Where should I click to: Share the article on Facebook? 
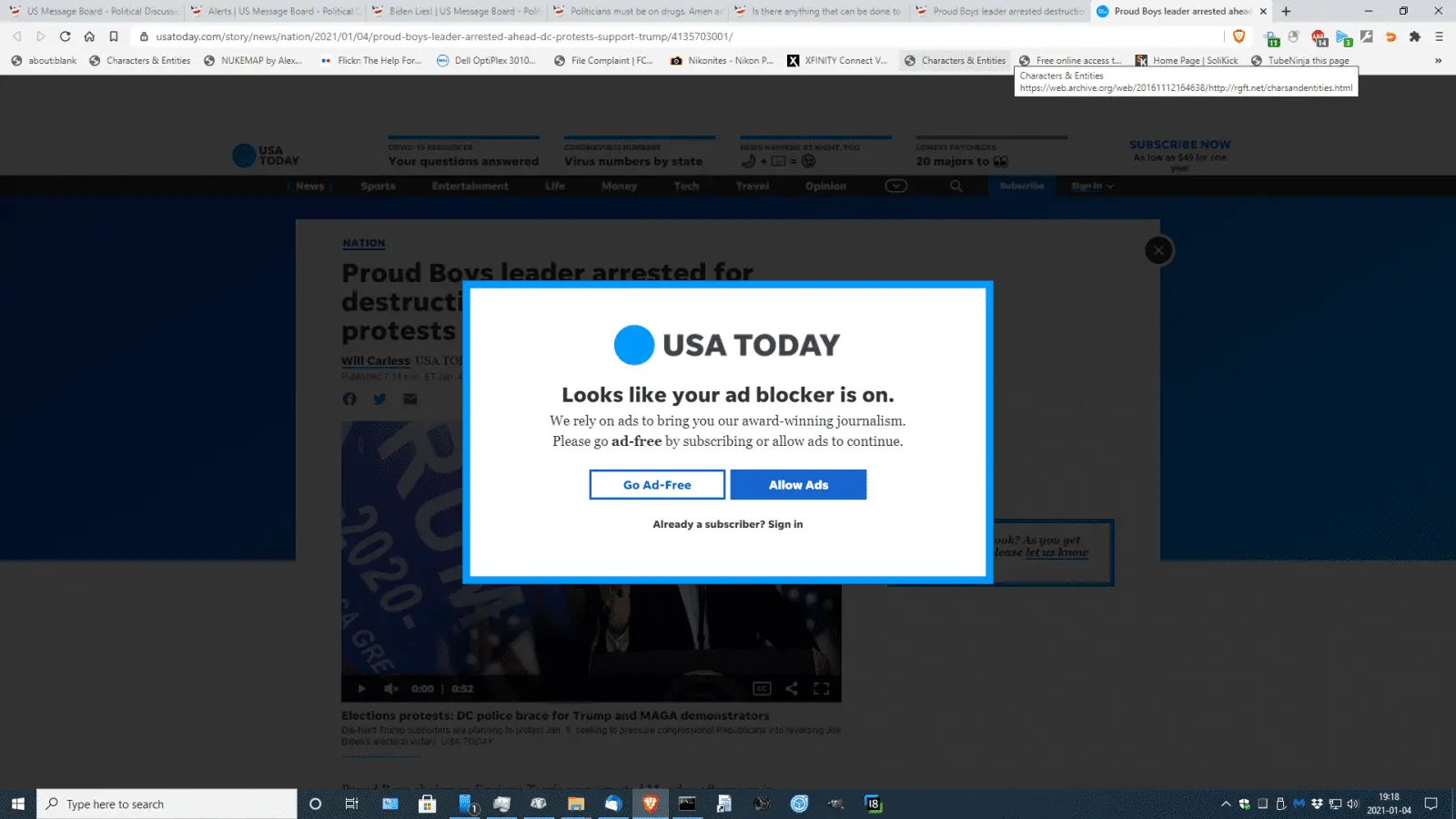pyautogui.click(x=349, y=399)
